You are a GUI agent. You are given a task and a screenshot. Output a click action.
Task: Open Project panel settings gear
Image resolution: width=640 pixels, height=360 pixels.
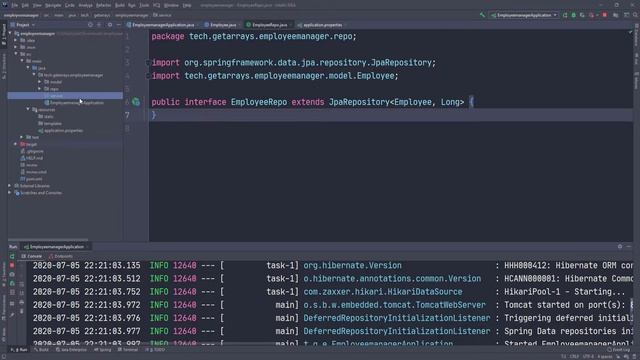click(110, 25)
